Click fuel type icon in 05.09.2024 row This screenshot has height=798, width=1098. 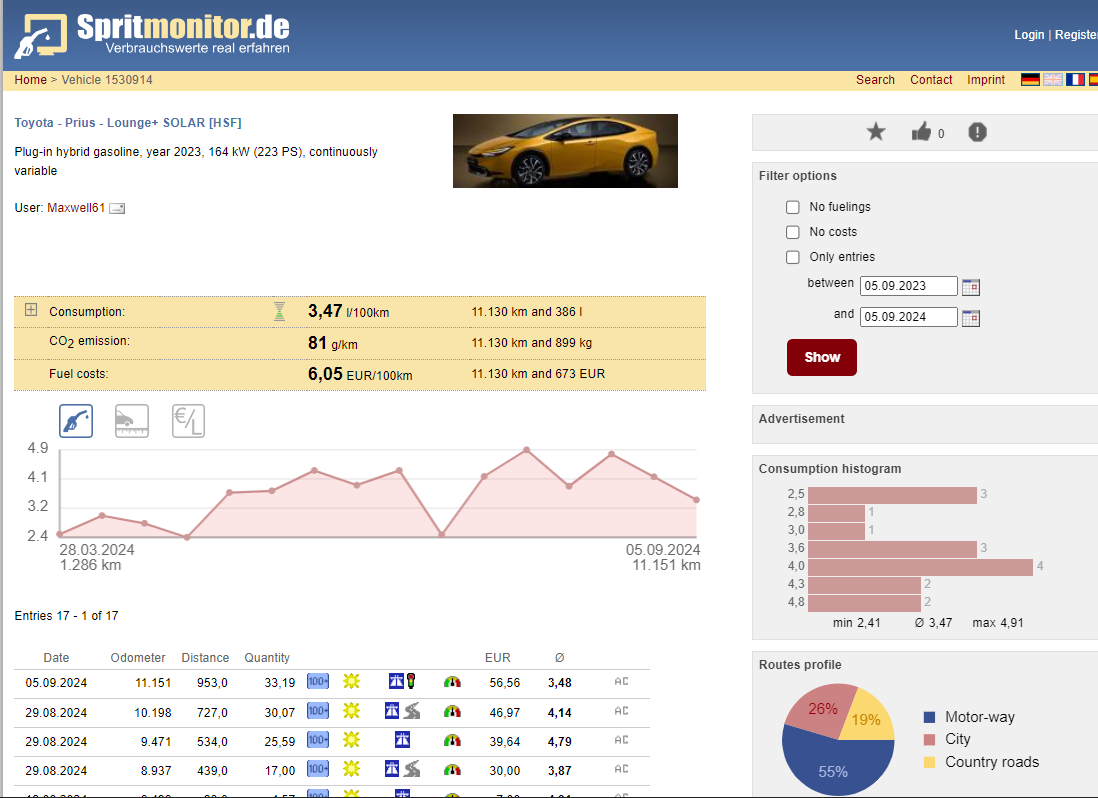click(x=318, y=681)
